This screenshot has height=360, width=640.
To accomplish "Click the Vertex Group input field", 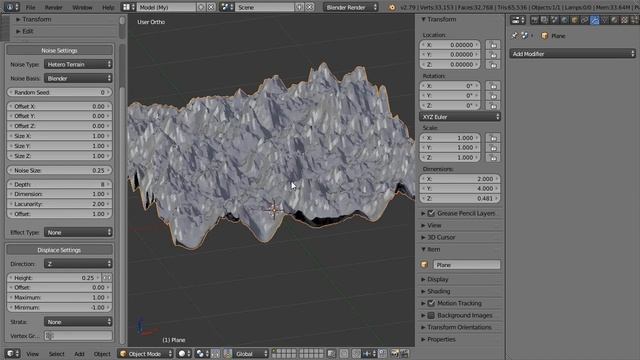I will tap(78, 336).
